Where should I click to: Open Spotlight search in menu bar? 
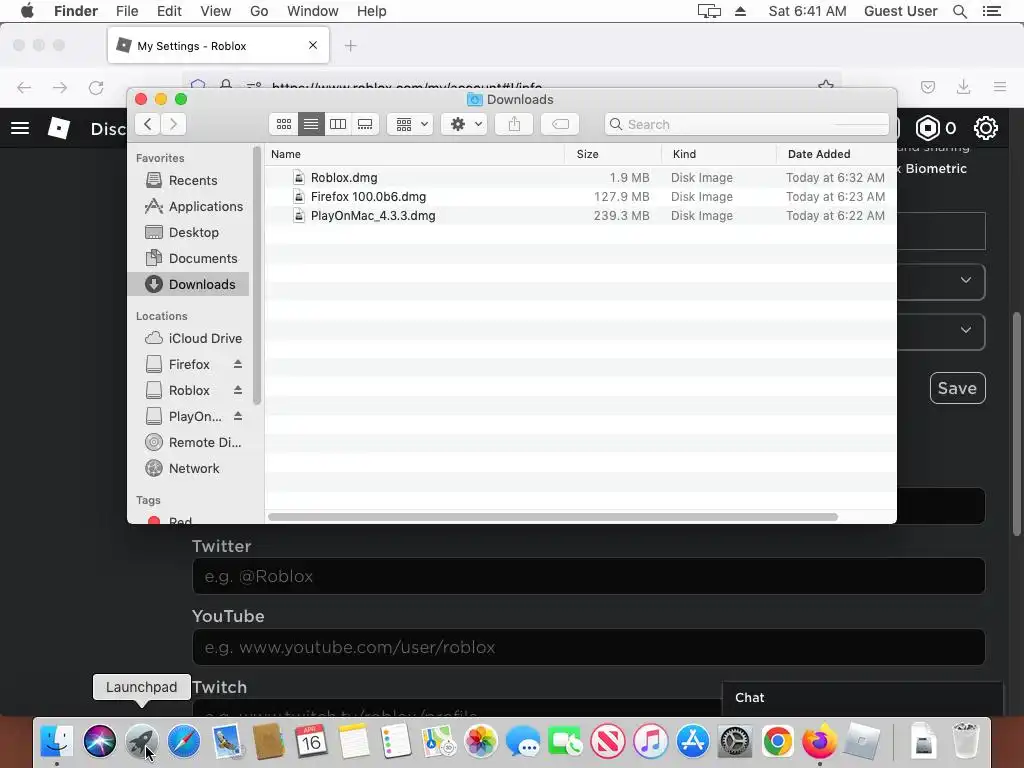coord(960,11)
